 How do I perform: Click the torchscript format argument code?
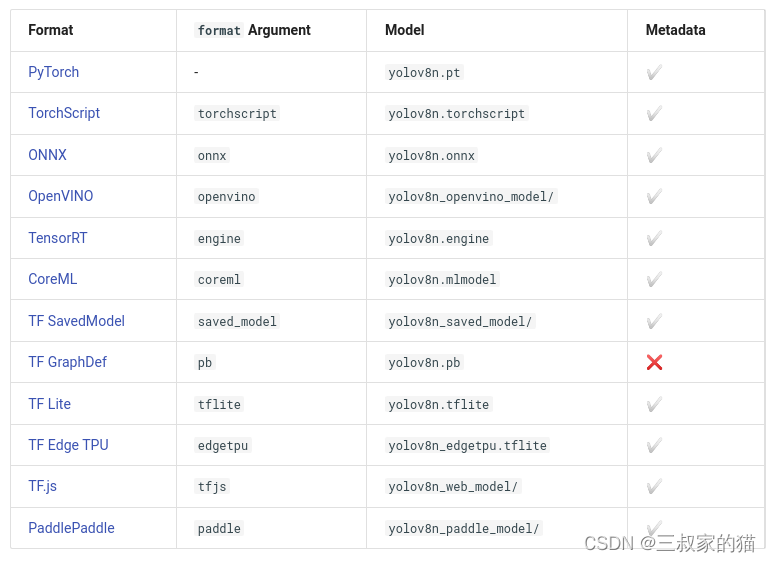237,114
